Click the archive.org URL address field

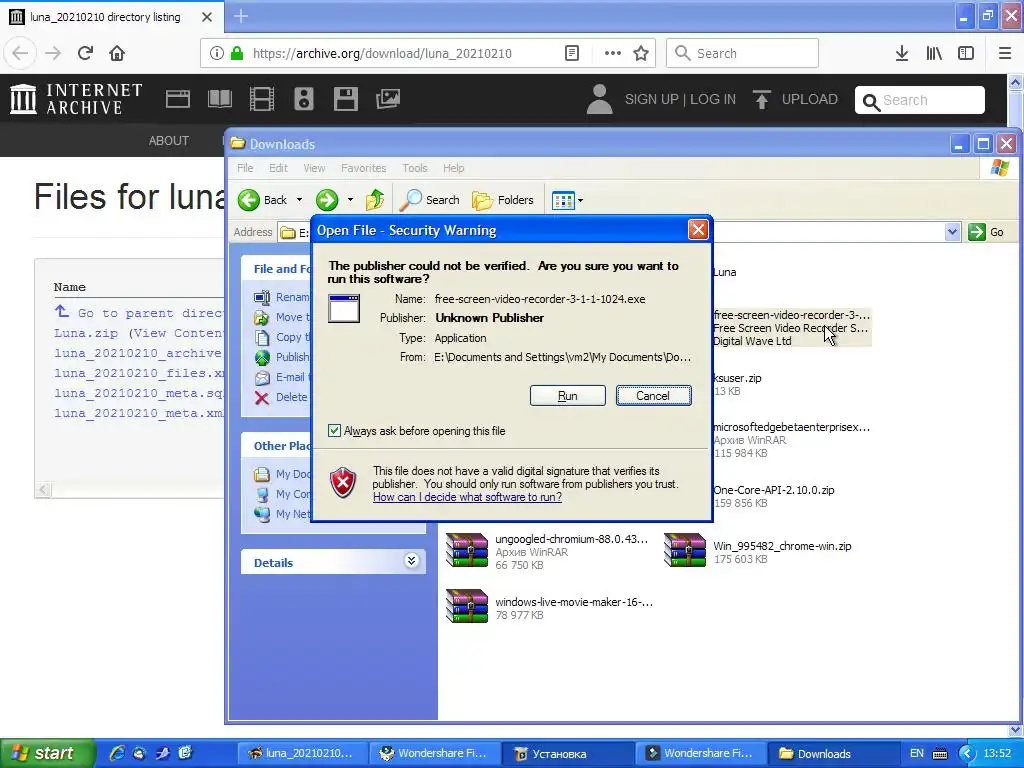pos(382,53)
